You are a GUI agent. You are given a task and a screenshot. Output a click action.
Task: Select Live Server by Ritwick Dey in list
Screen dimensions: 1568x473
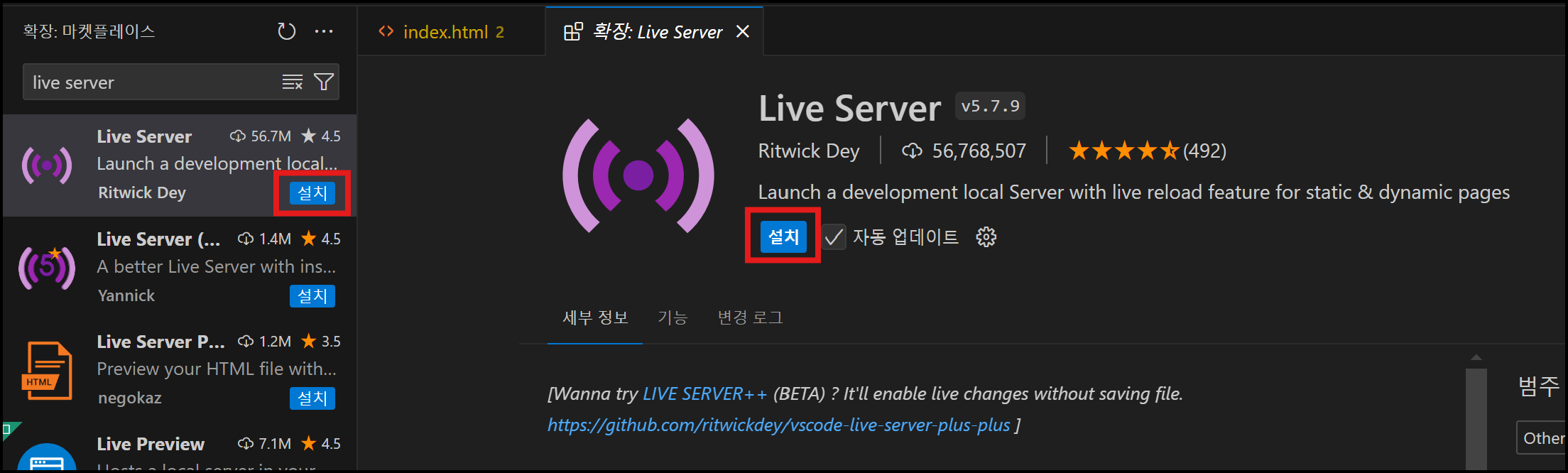(180, 165)
